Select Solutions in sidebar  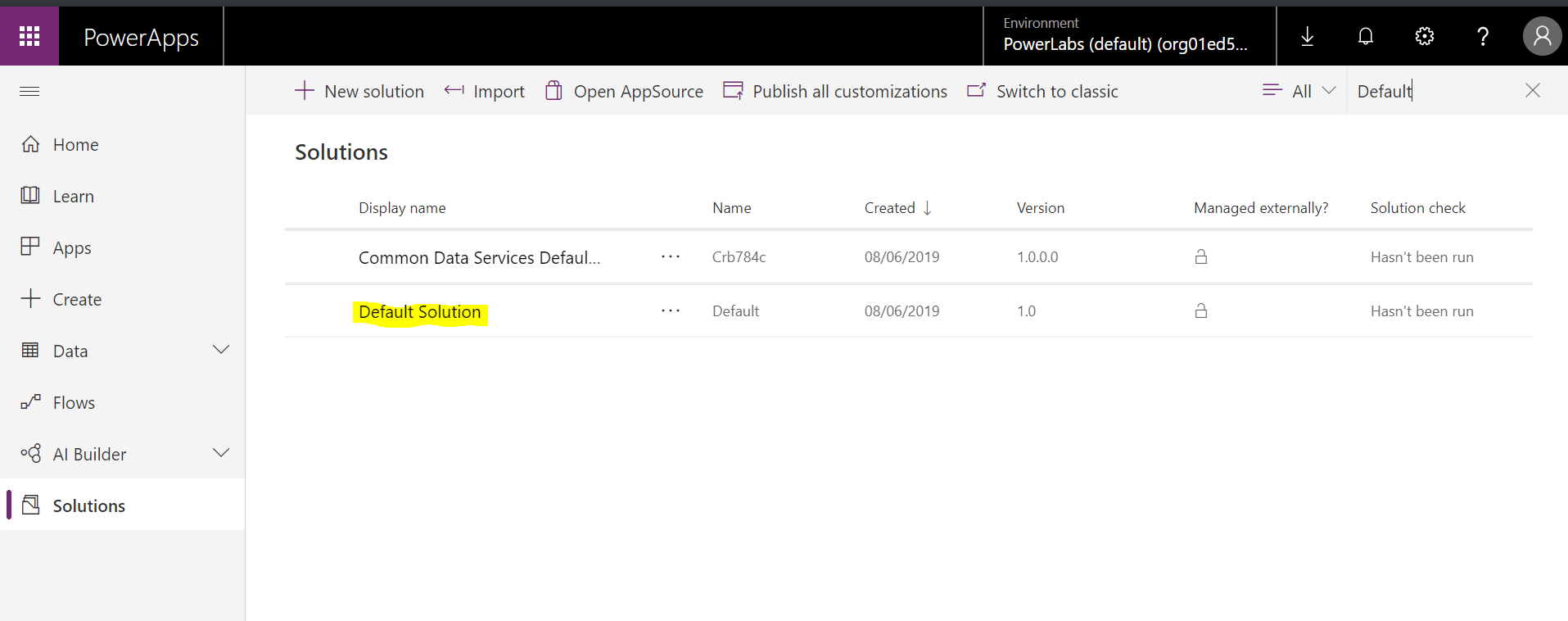click(123, 505)
